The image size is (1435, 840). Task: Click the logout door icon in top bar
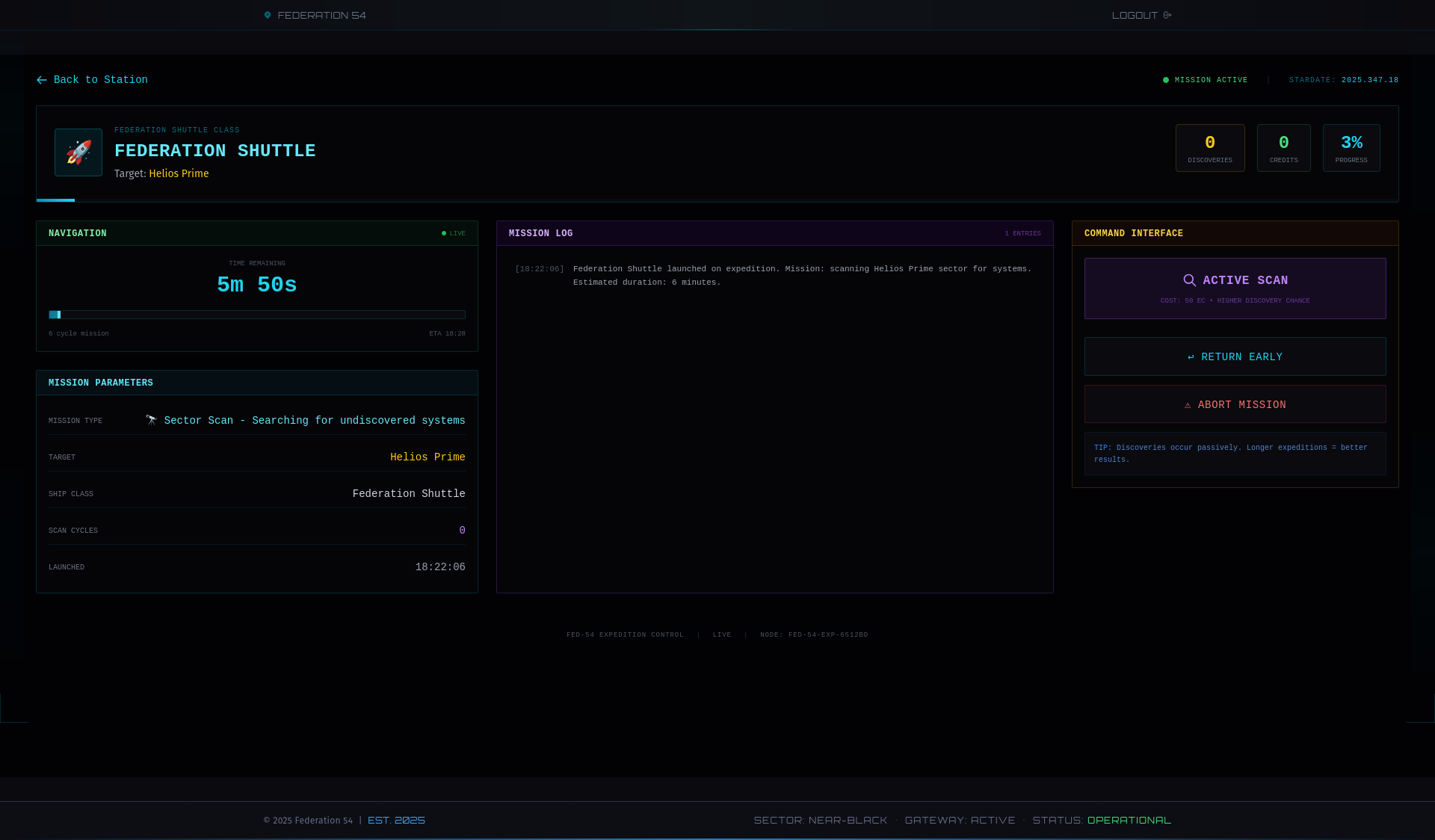coord(1167,14)
